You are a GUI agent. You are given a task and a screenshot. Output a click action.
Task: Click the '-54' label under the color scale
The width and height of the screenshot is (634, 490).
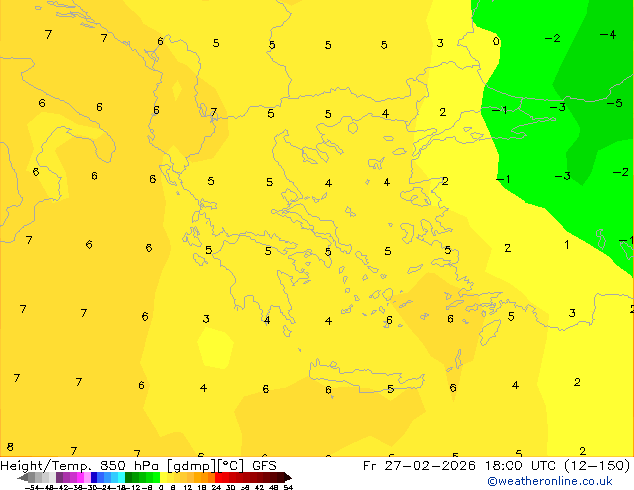click(32, 488)
